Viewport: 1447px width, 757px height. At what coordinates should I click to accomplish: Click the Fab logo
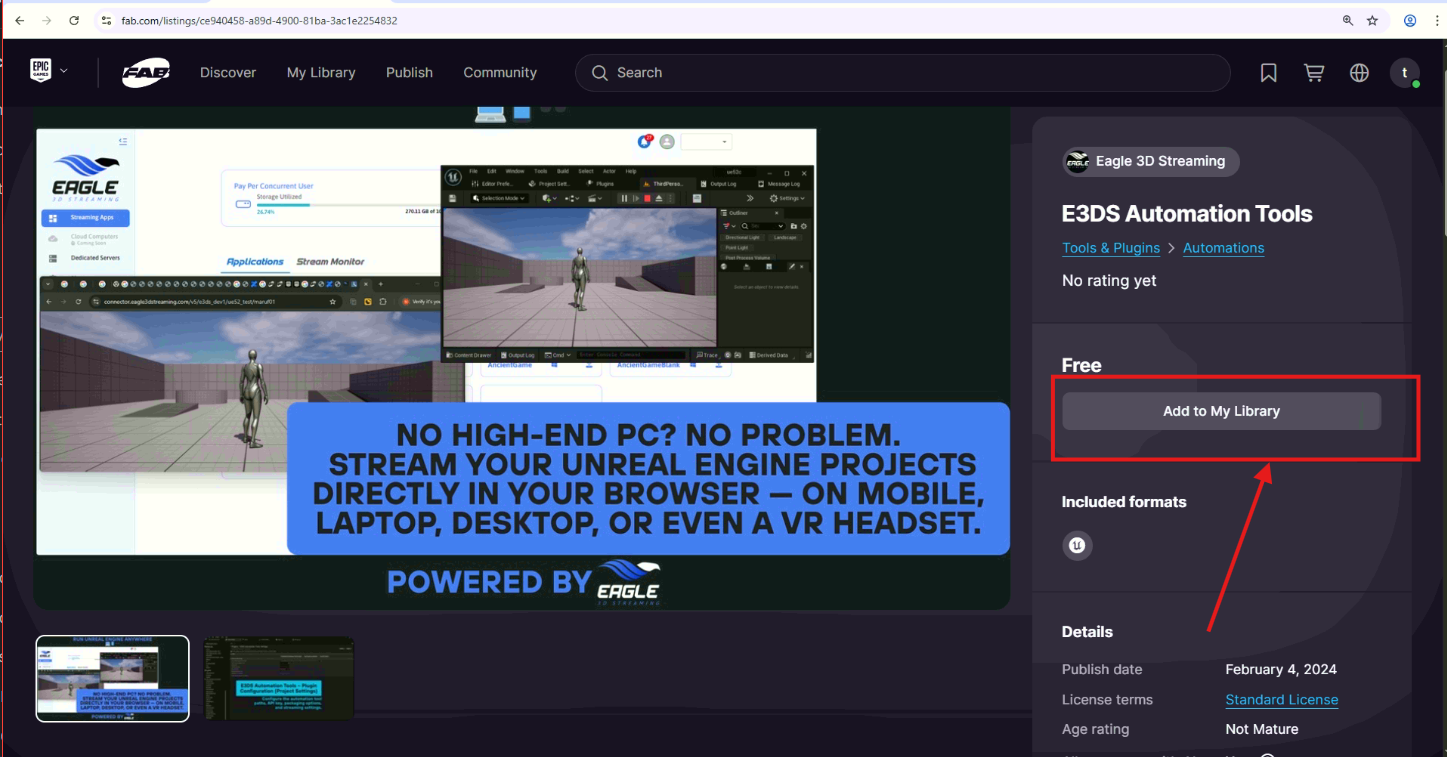click(146, 73)
